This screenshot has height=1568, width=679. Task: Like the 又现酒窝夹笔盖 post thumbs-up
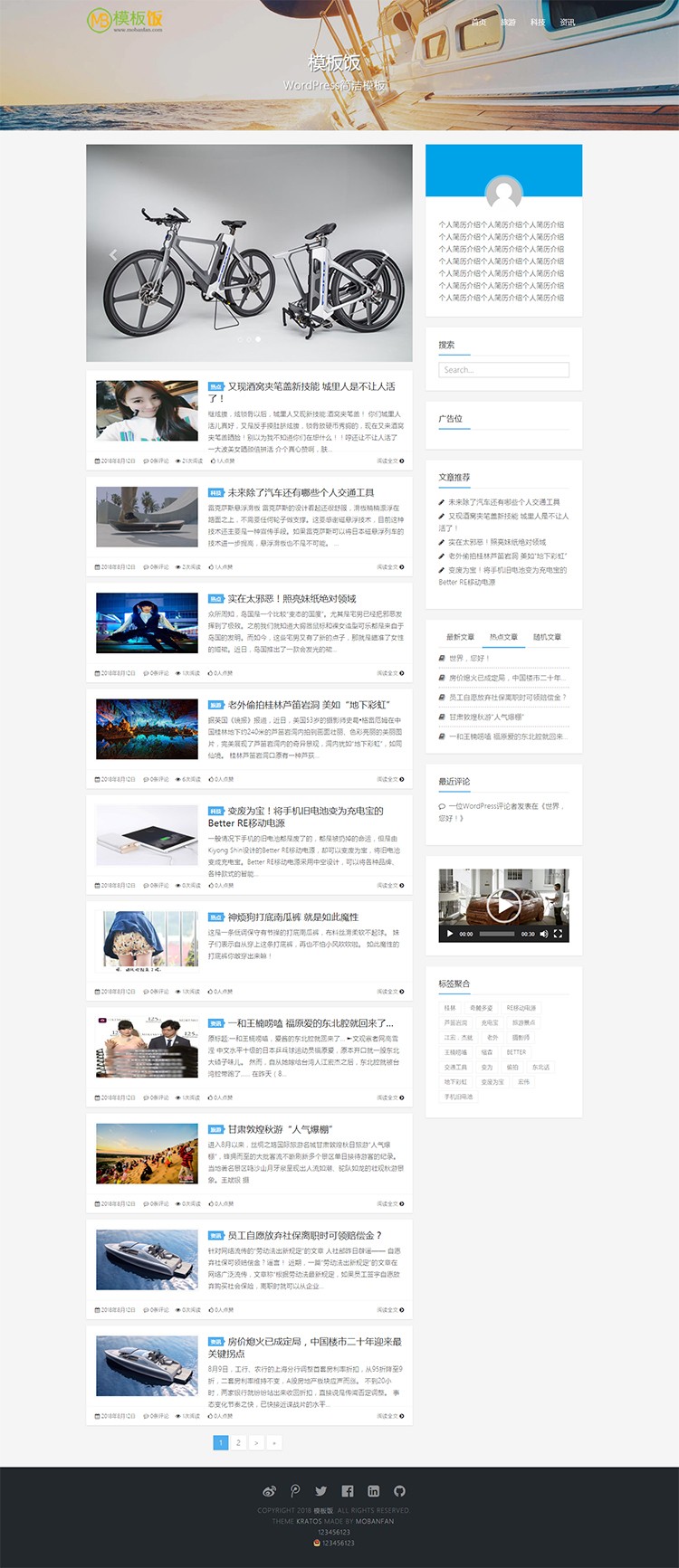(x=221, y=461)
